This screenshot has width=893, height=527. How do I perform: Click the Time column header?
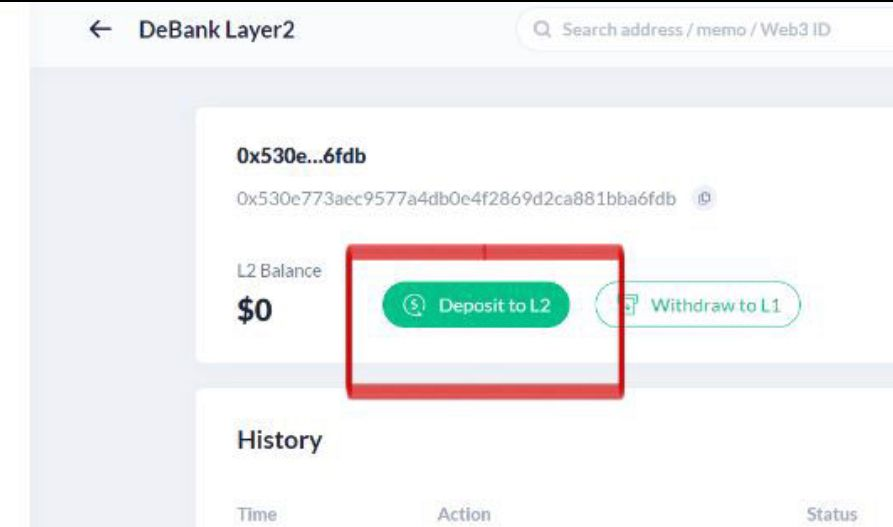pos(257,514)
